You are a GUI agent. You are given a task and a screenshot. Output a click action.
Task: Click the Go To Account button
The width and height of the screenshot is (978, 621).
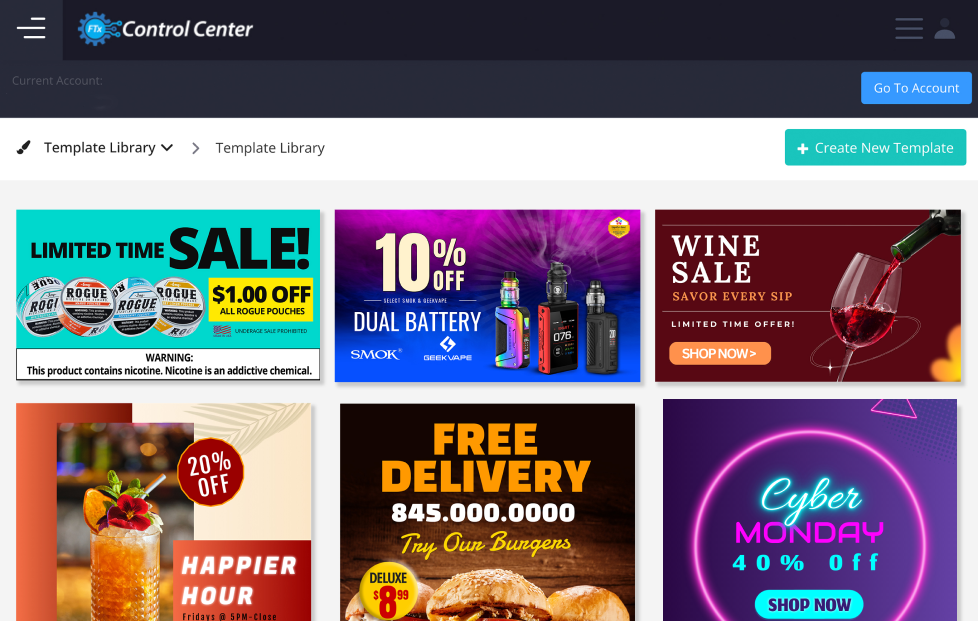tap(916, 88)
